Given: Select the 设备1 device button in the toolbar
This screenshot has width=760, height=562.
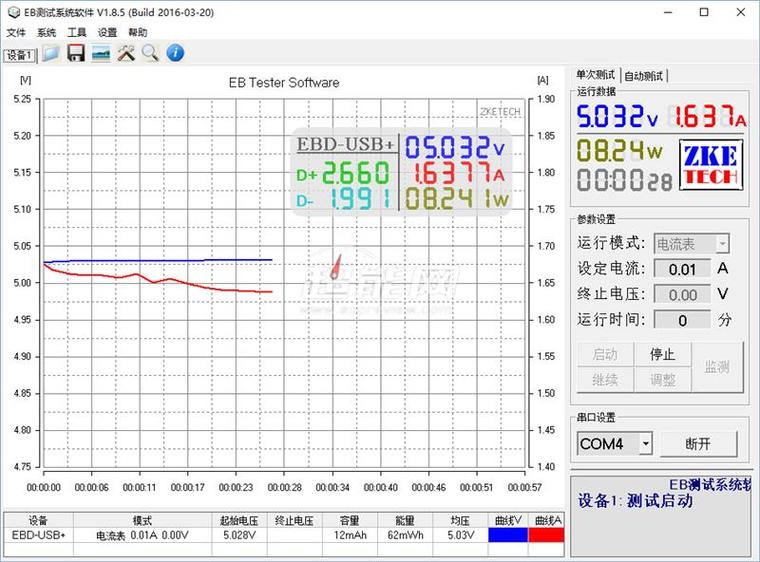Looking at the screenshot, I should [20, 55].
